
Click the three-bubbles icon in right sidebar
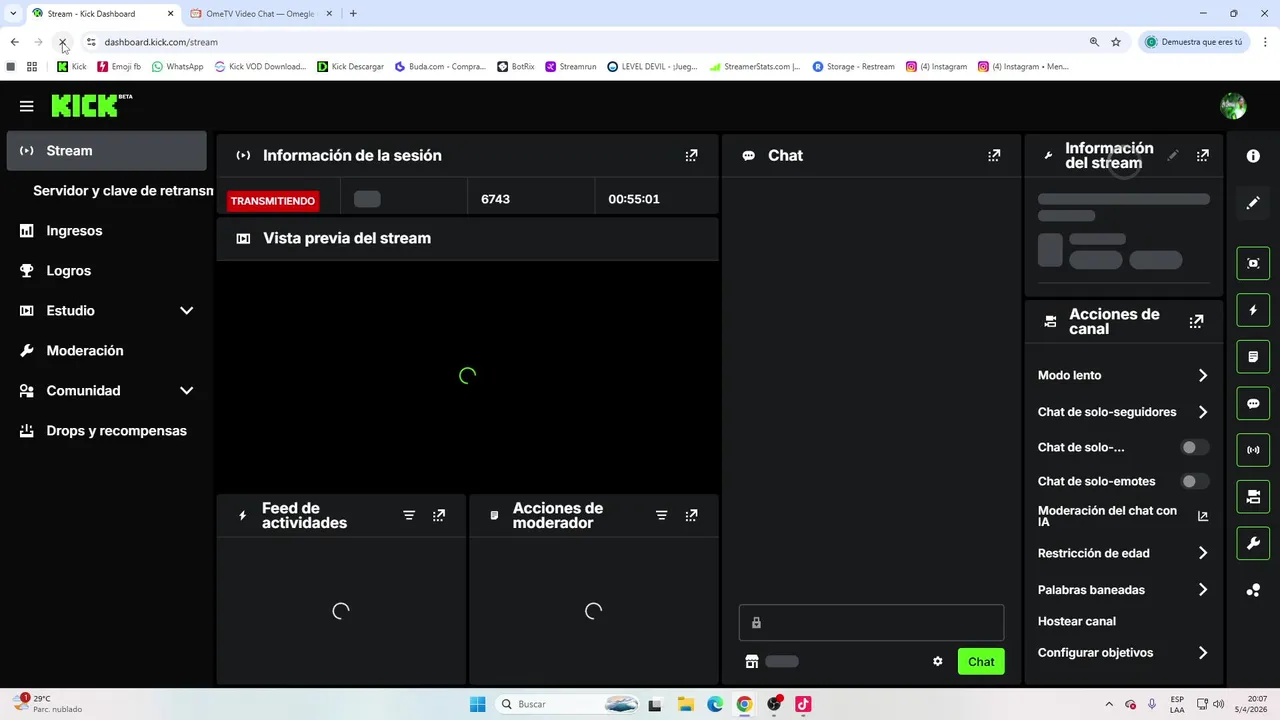click(x=1253, y=590)
